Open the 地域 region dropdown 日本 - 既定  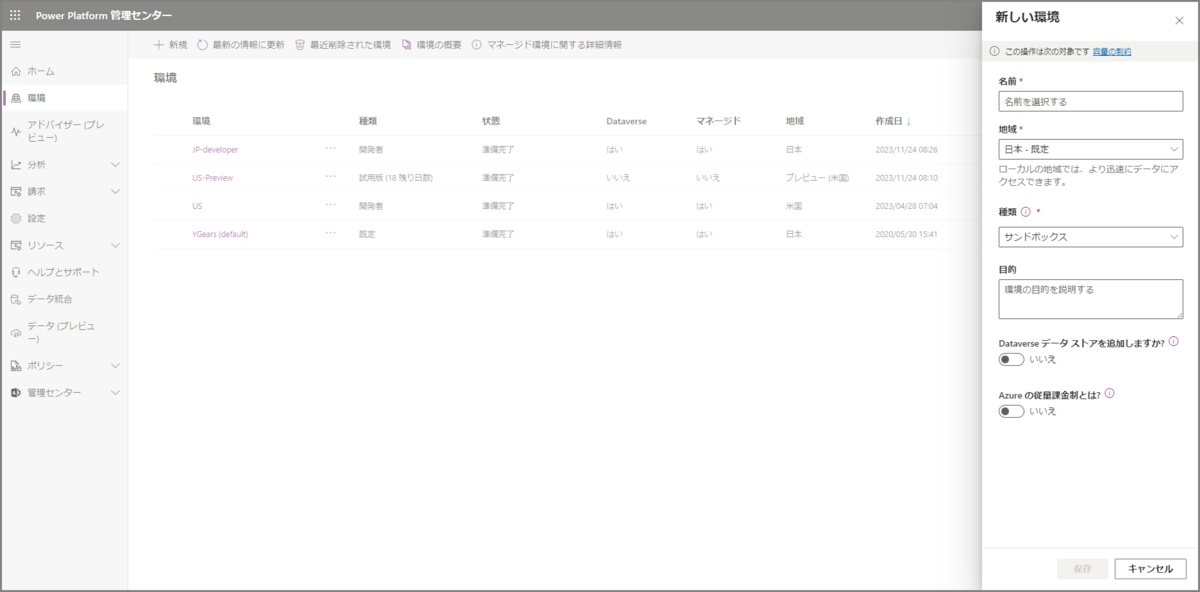click(1090, 149)
